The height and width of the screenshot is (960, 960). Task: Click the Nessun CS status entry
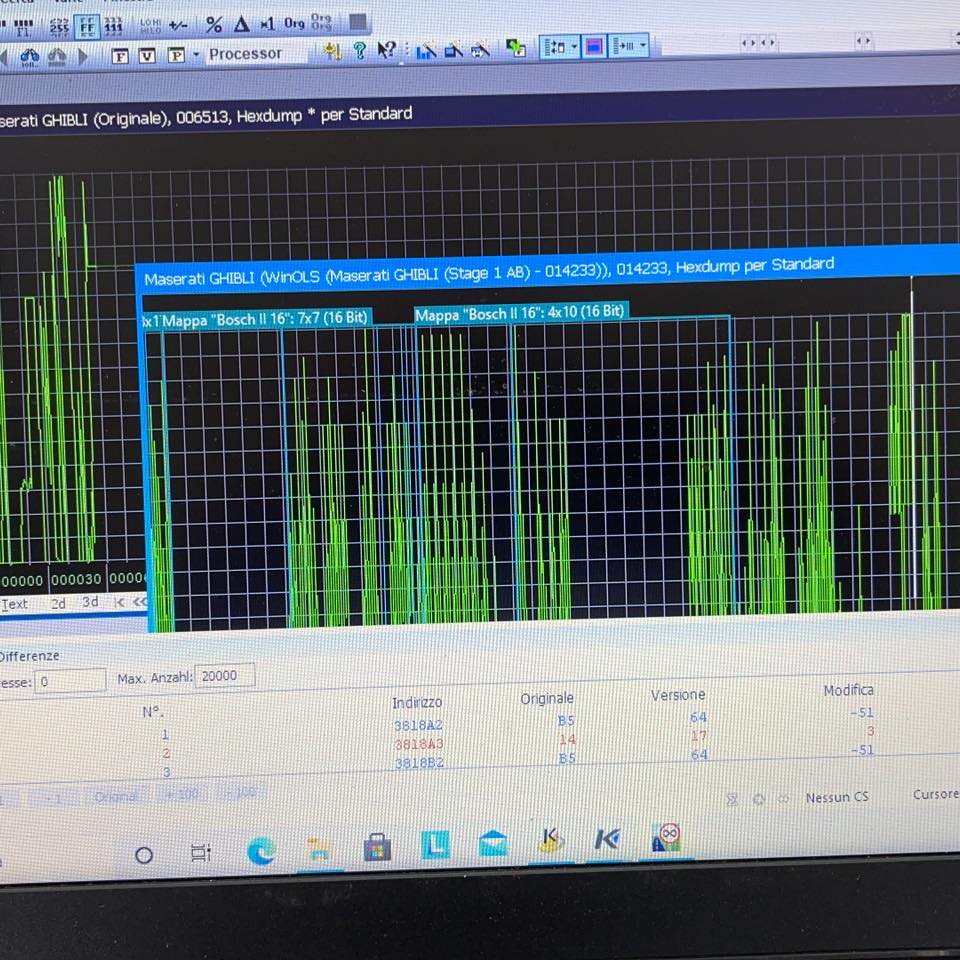[x=837, y=798]
